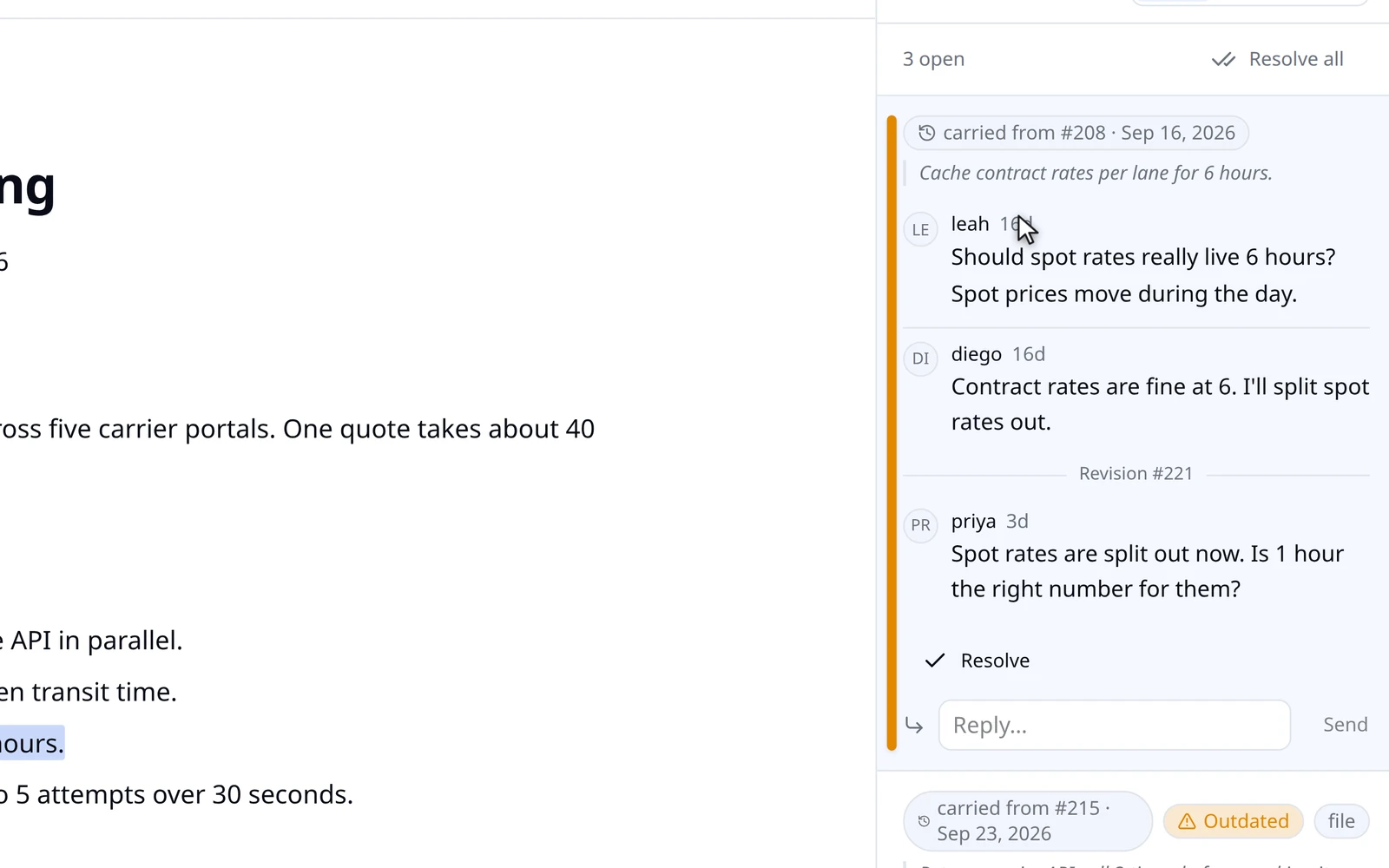This screenshot has width=1389, height=868.
Task: Click the history icon on #215 chip
Action: 924,821
